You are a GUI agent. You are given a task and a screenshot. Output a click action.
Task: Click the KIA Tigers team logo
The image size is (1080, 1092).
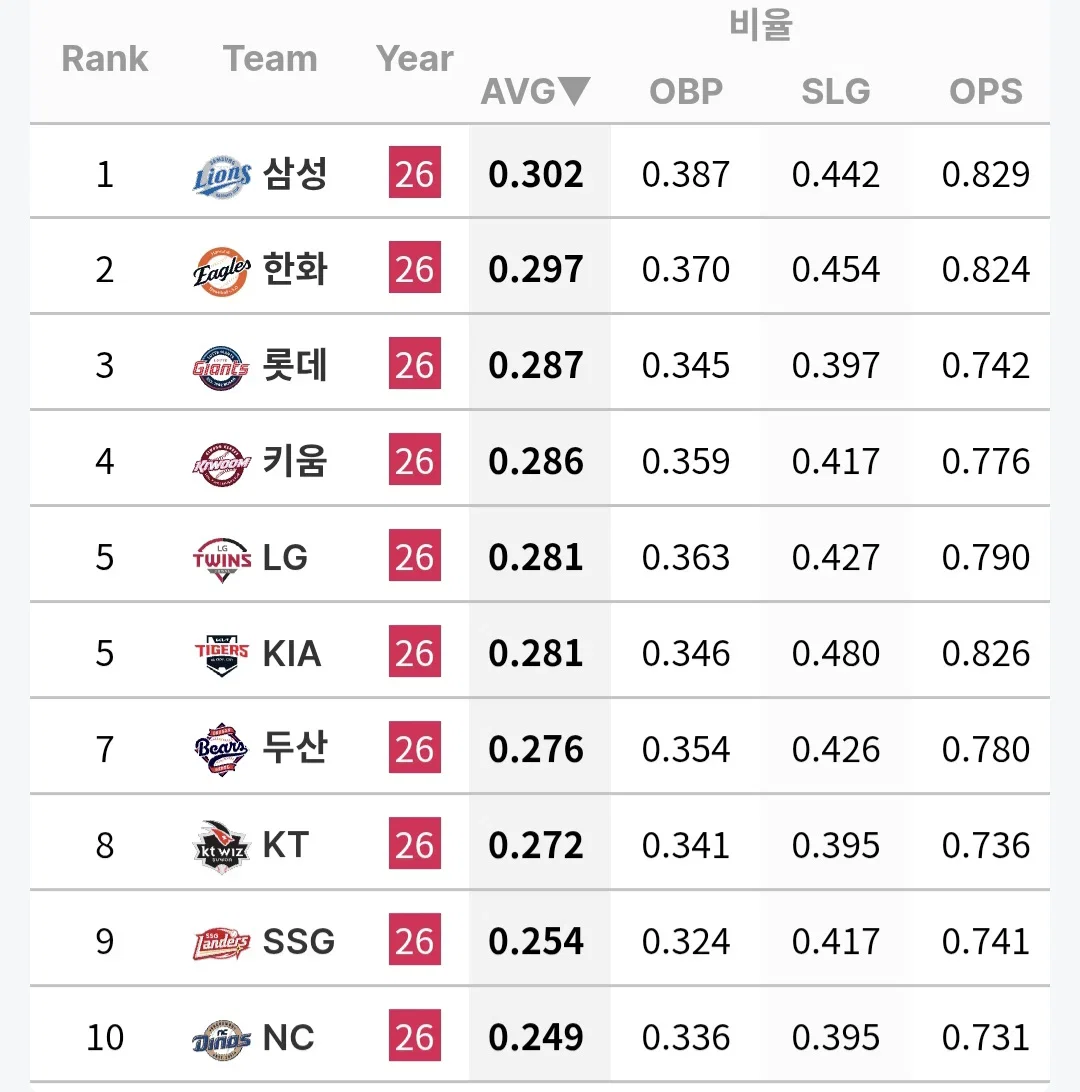tap(221, 655)
